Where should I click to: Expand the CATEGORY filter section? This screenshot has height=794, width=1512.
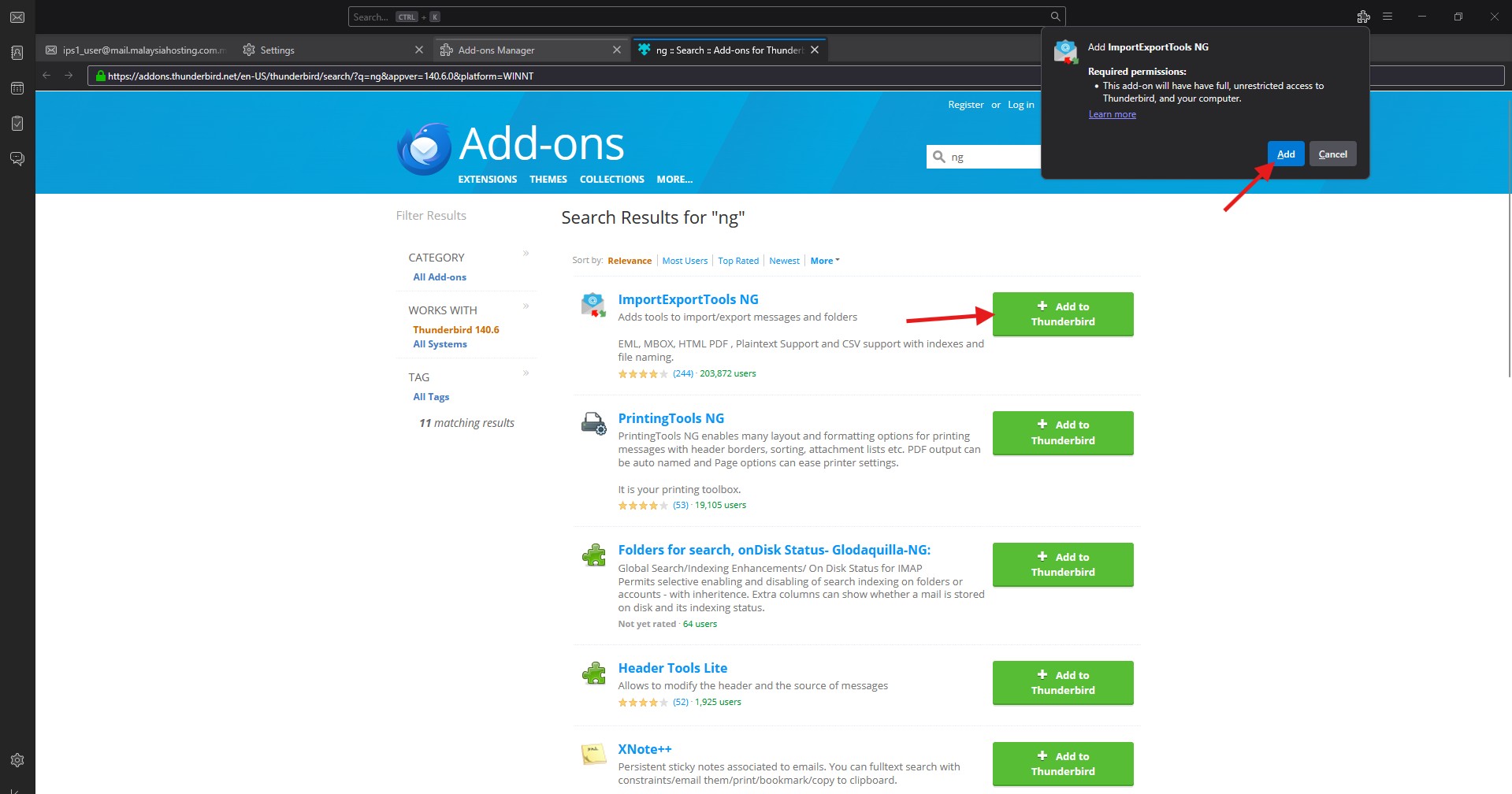526,254
